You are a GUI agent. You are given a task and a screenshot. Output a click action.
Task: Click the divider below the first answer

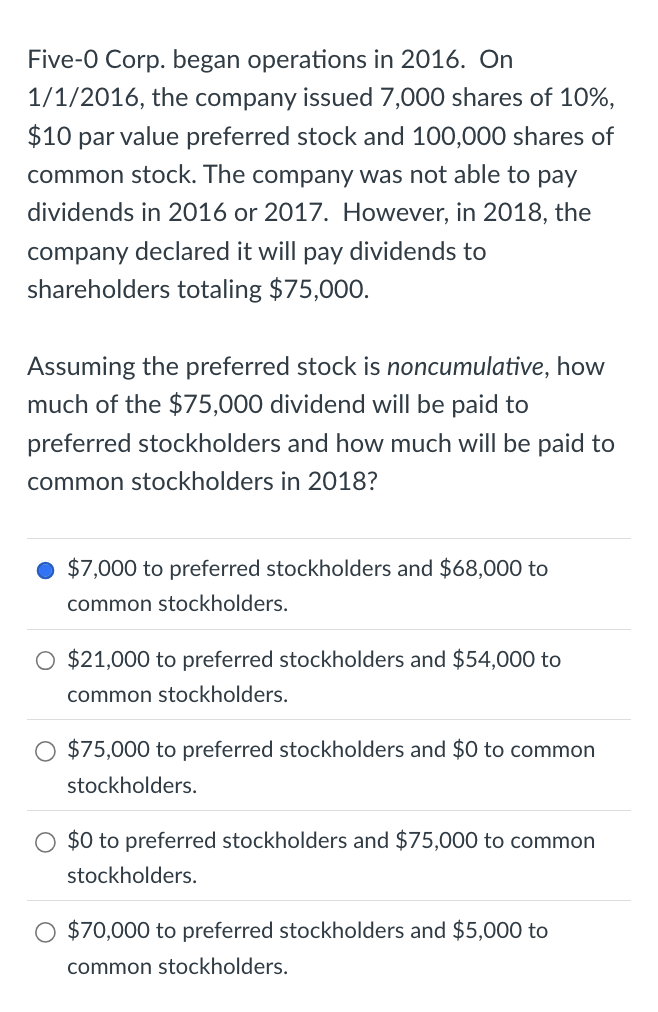pyautogui.click(x=328, y=628)
